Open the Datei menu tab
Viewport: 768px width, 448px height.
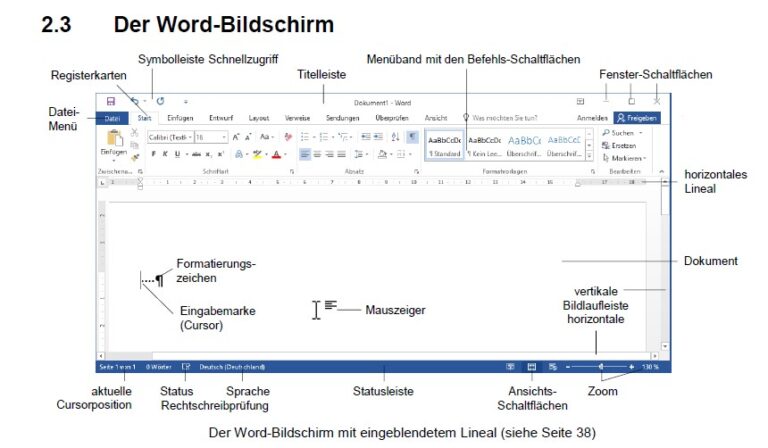point(112,118)
